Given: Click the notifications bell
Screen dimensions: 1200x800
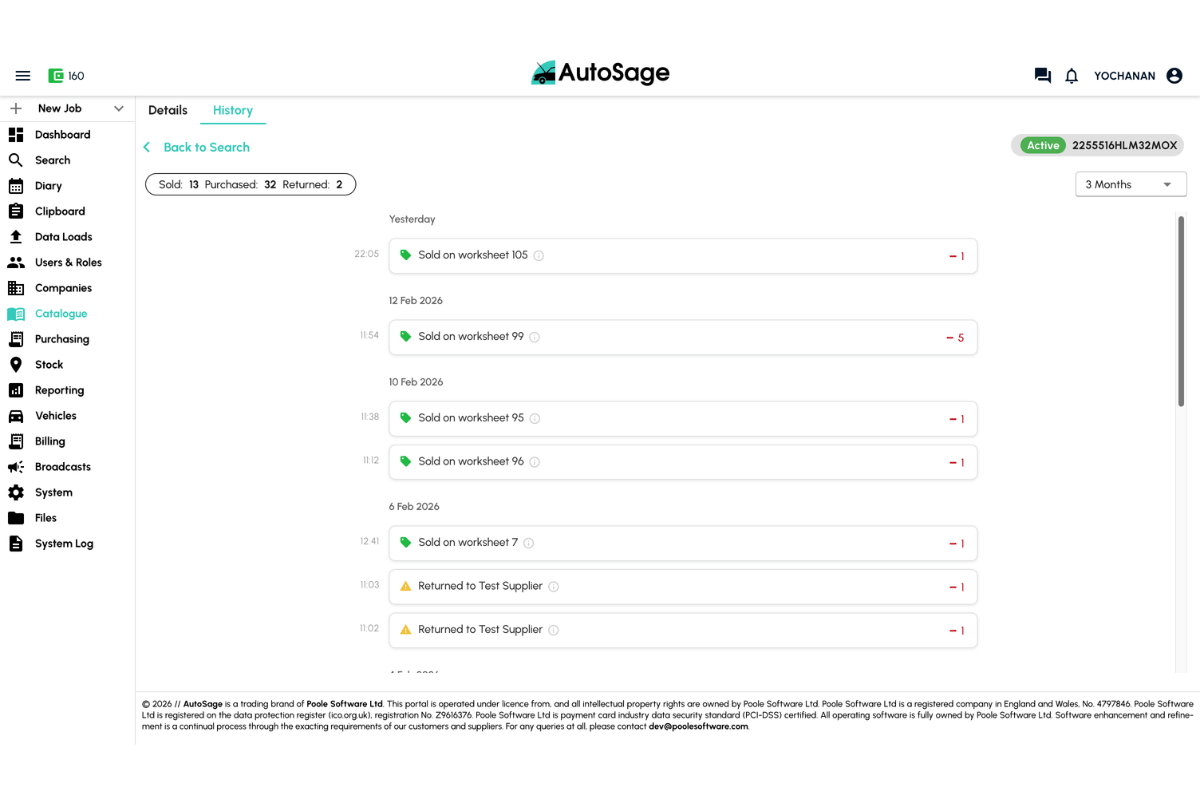Looking at the screenshot, I should [1071, 75].
